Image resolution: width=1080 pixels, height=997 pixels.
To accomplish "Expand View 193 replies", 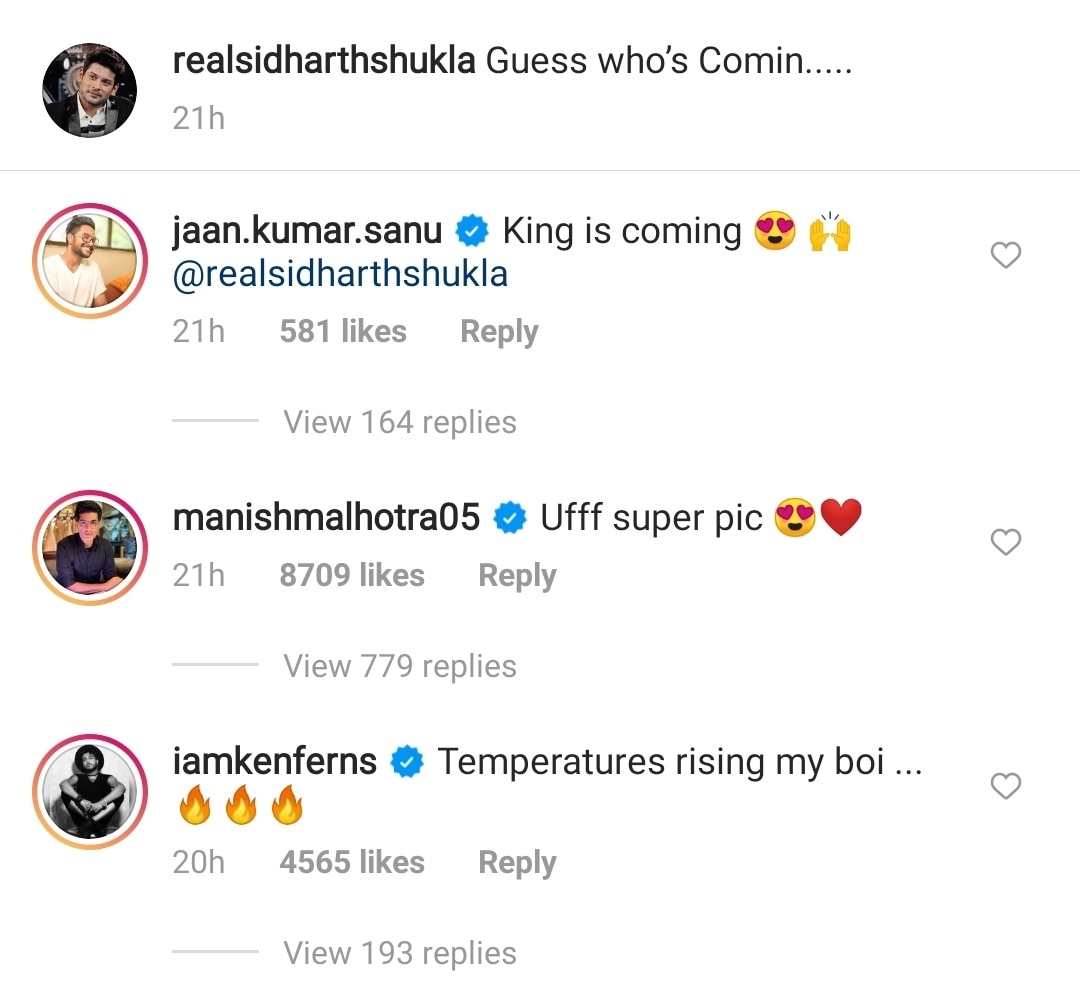I will pyautogui.click(x=399, y=953).
